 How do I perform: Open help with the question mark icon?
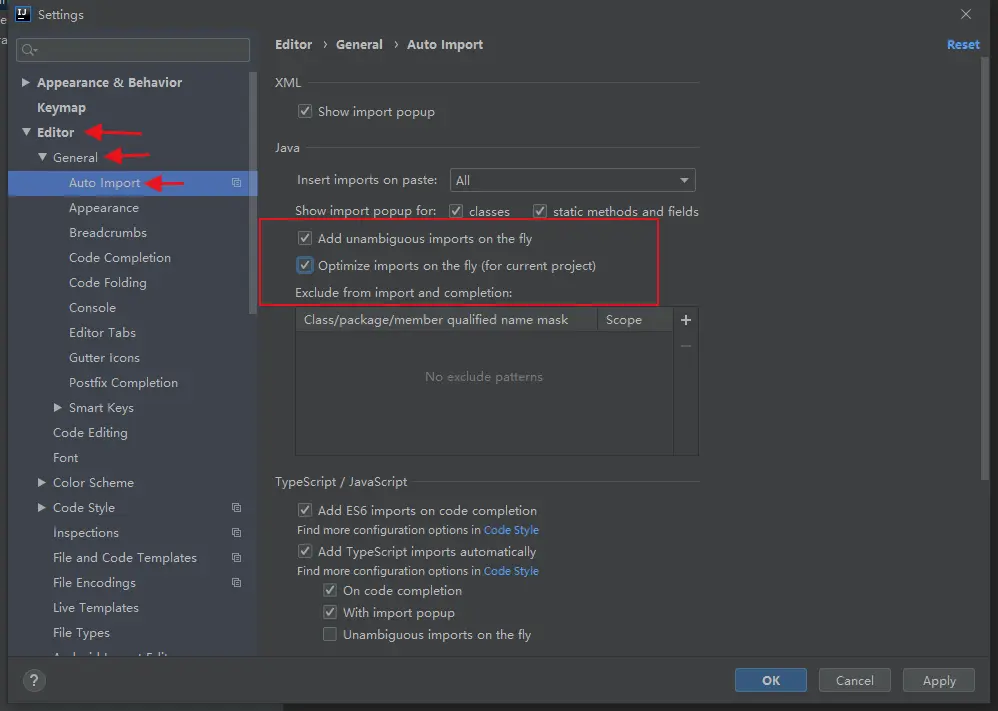[x=34, y=680]
